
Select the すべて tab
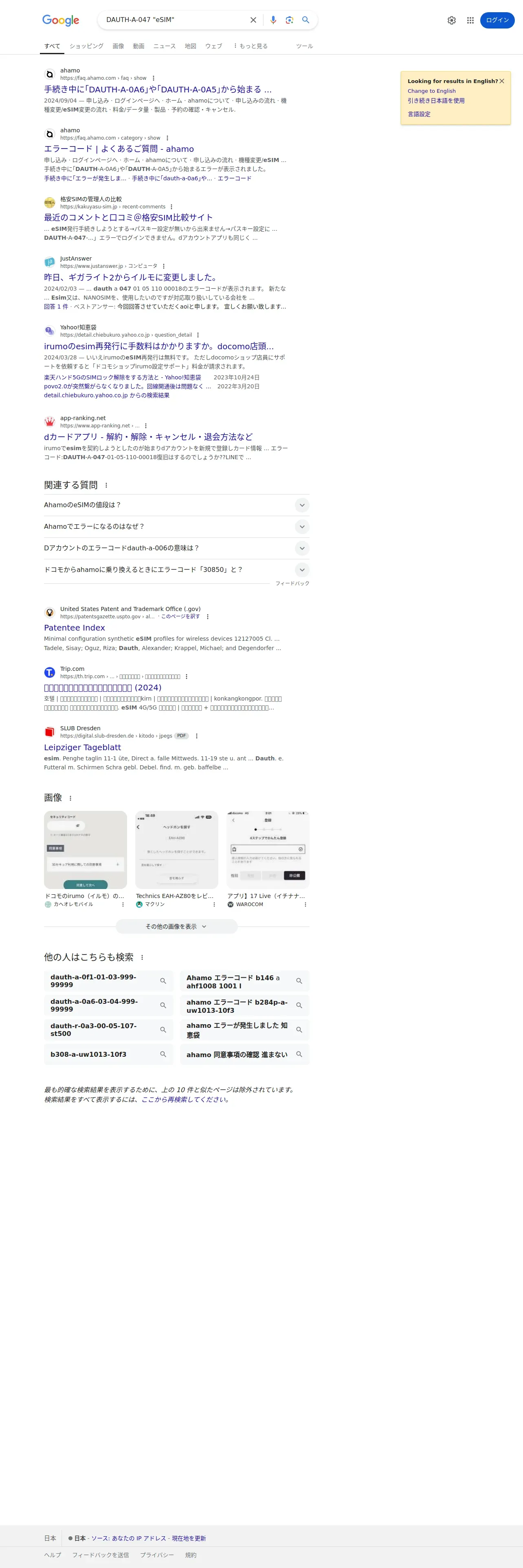click(53, 46)
